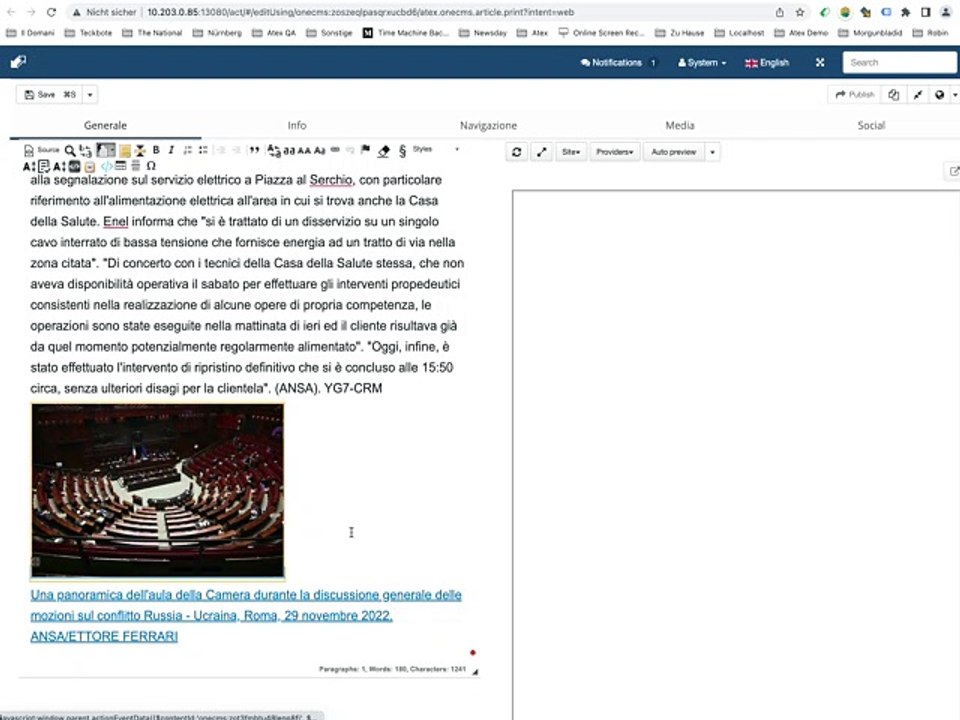Click the copy/duplicate icon next to Publish
The width and height of the screenshot is (960, 720).
[x=894, y=95]
